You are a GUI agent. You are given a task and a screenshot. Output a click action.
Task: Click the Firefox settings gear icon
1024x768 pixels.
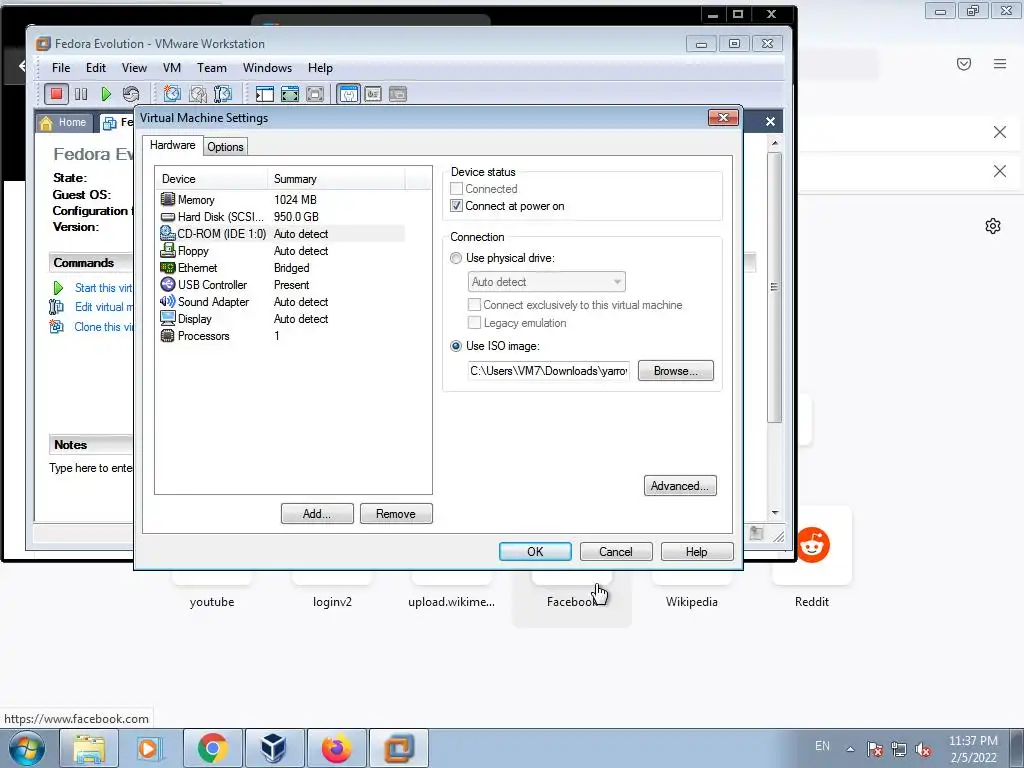point(993,226)
